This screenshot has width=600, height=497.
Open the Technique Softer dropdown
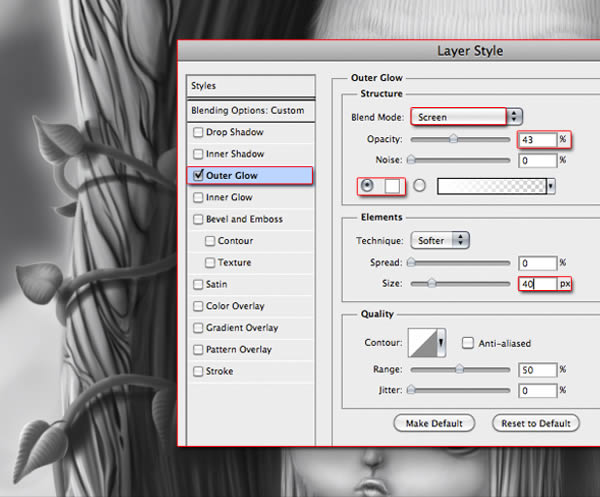tap(440, 241)
